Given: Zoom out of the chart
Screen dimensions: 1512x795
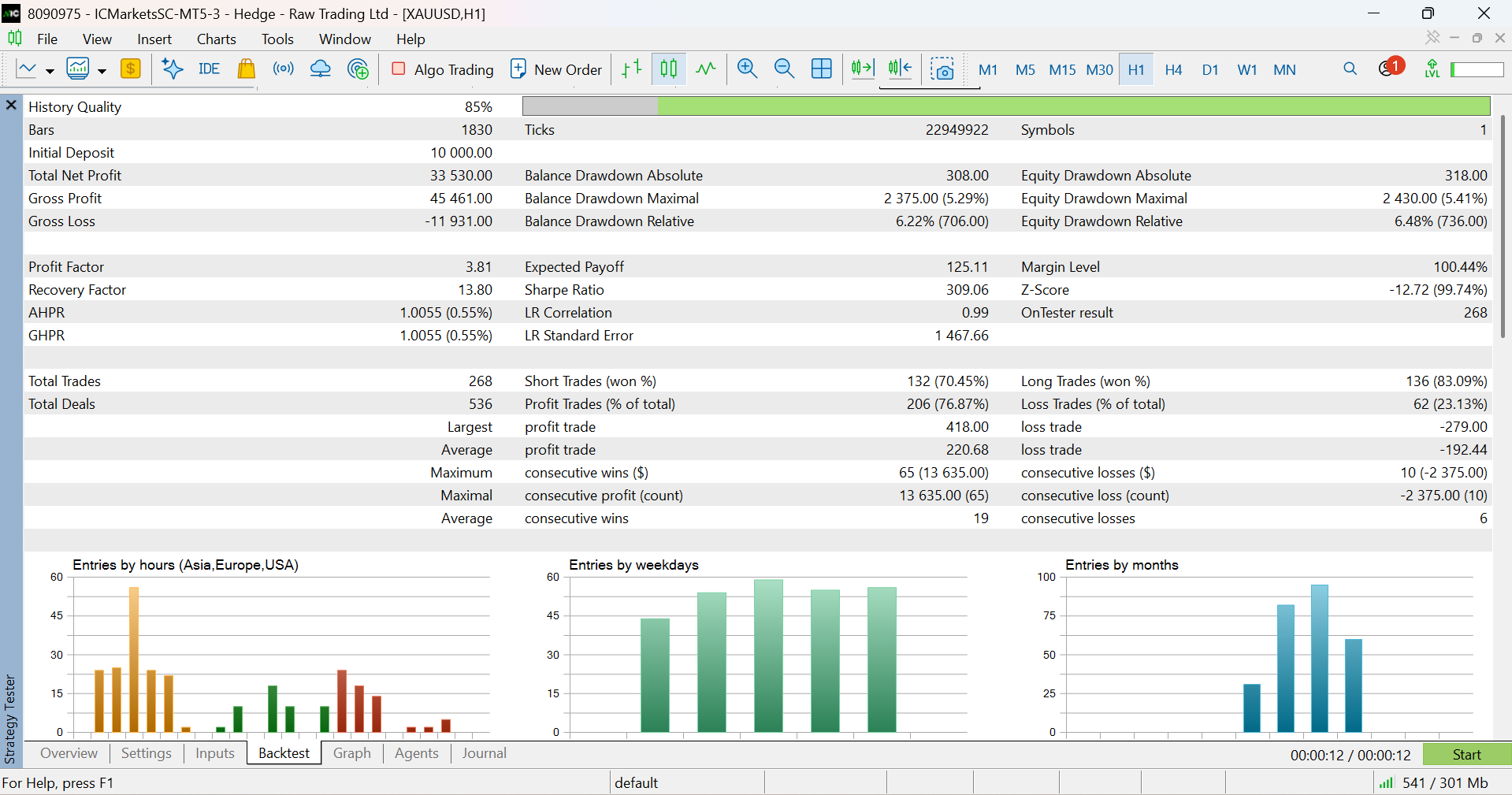Looking at the screenshot, I should (784, 69).
